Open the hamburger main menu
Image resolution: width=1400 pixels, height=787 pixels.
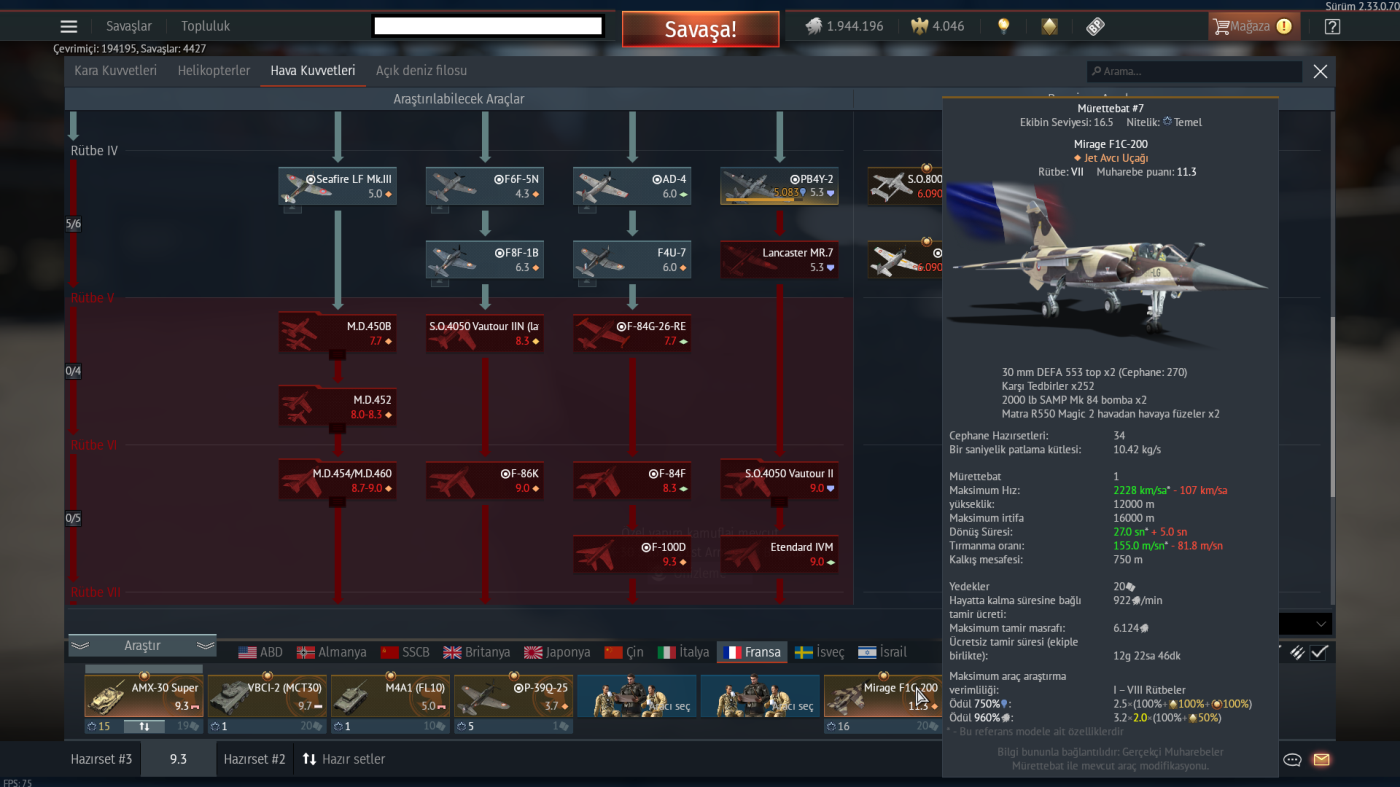click(68, 27)
